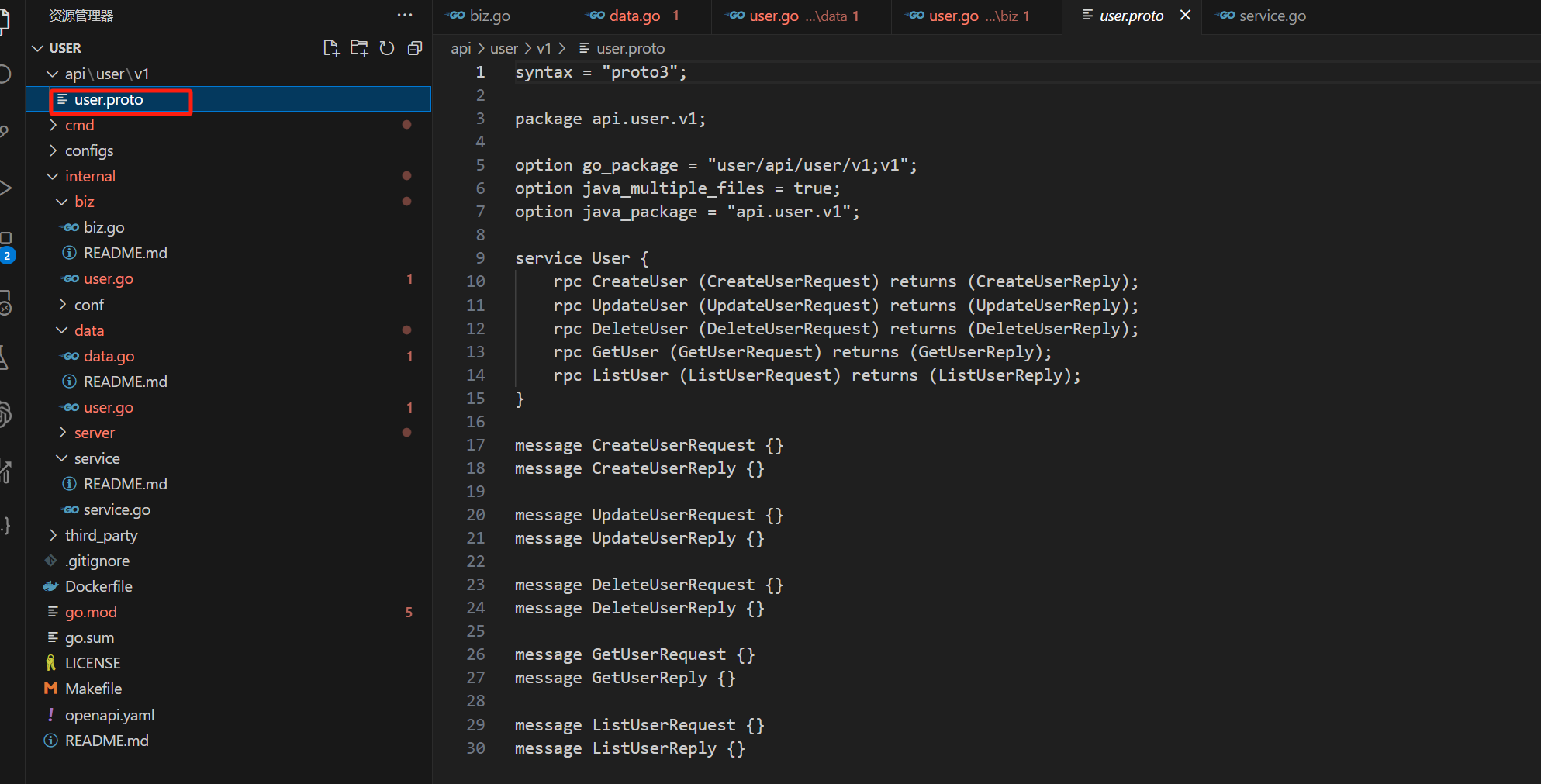The image size is (1541, 784).
Task: Click 'rpc ListUser' in the editor
Action: click(611, 375)
